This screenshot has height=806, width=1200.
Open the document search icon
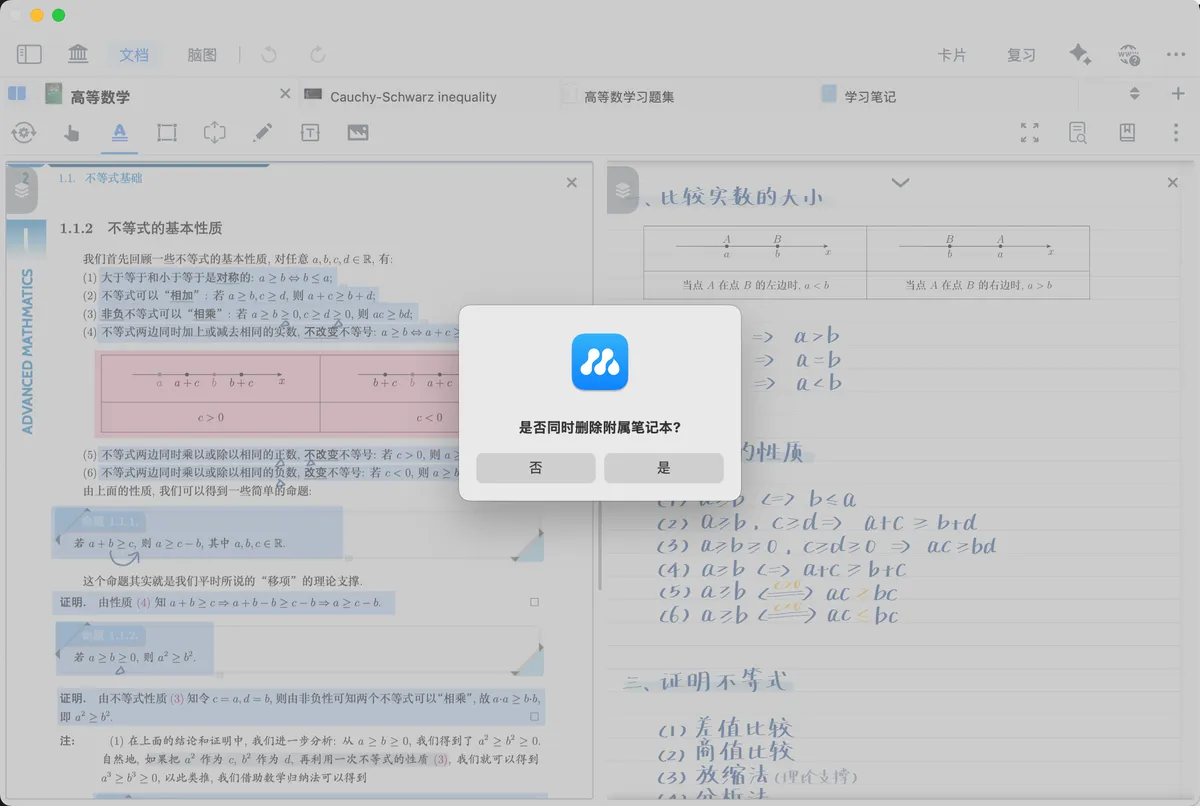click(1078, 132)
